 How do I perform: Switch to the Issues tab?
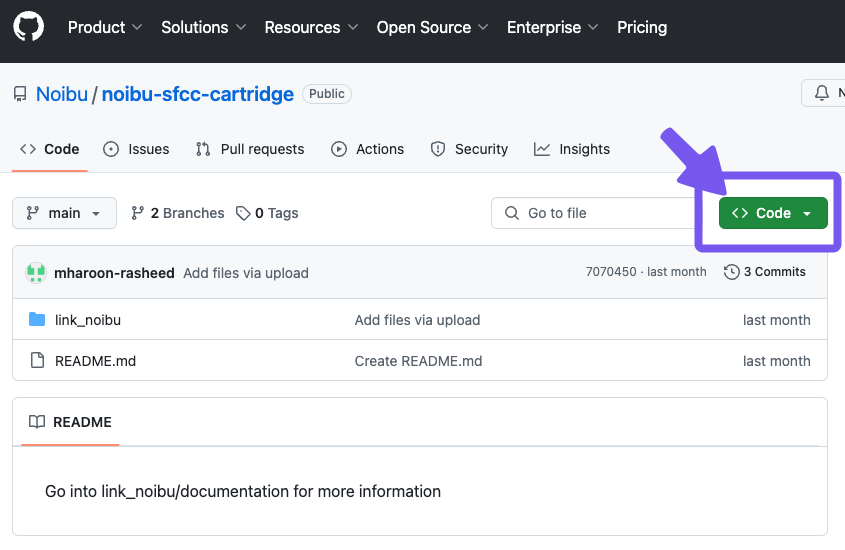click(x=136, y=149)
